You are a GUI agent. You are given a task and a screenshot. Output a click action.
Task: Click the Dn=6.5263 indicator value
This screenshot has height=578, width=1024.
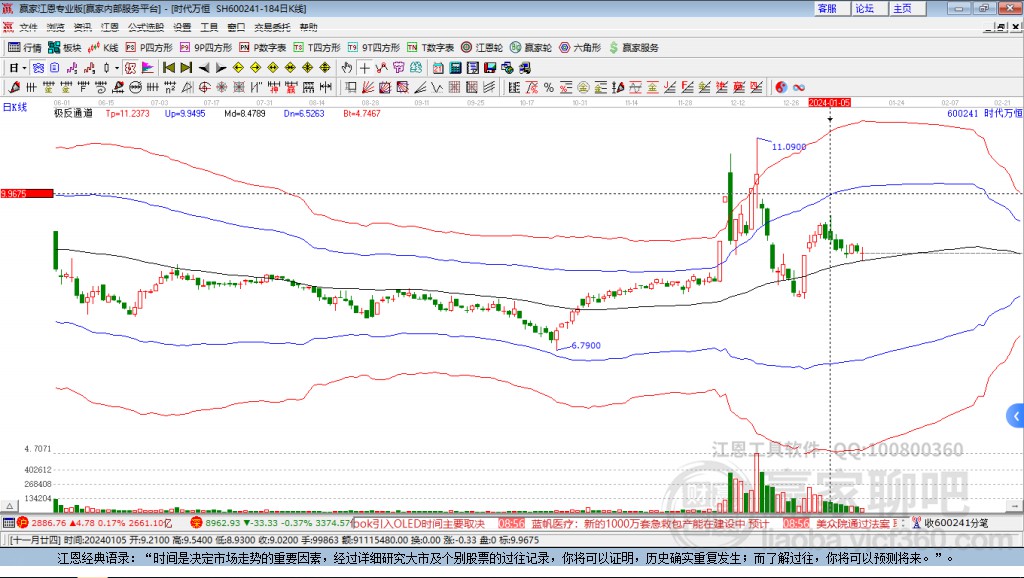[304, 113]
